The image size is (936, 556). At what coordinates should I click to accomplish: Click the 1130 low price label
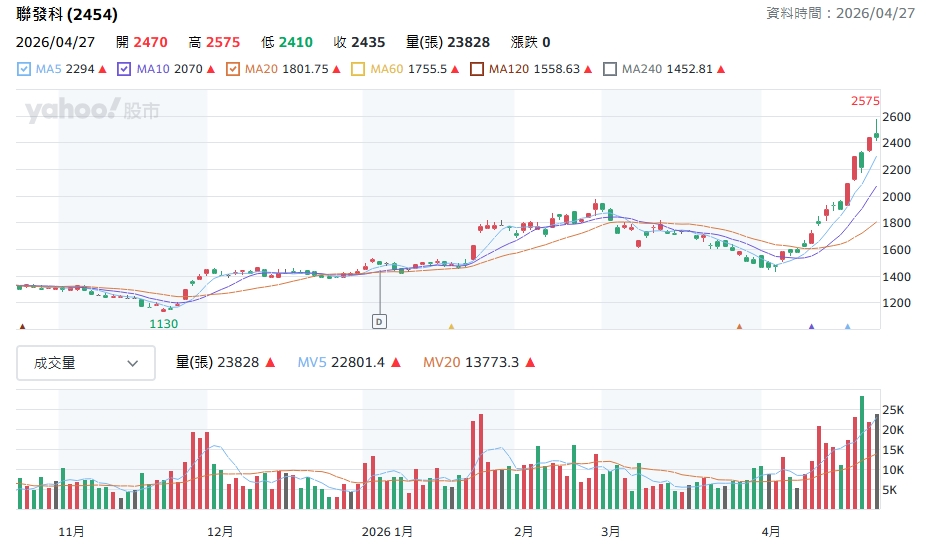tap(163, 324)
